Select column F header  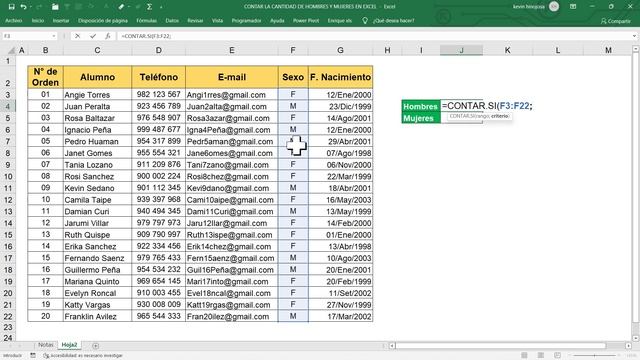click(x=293, y=50)
